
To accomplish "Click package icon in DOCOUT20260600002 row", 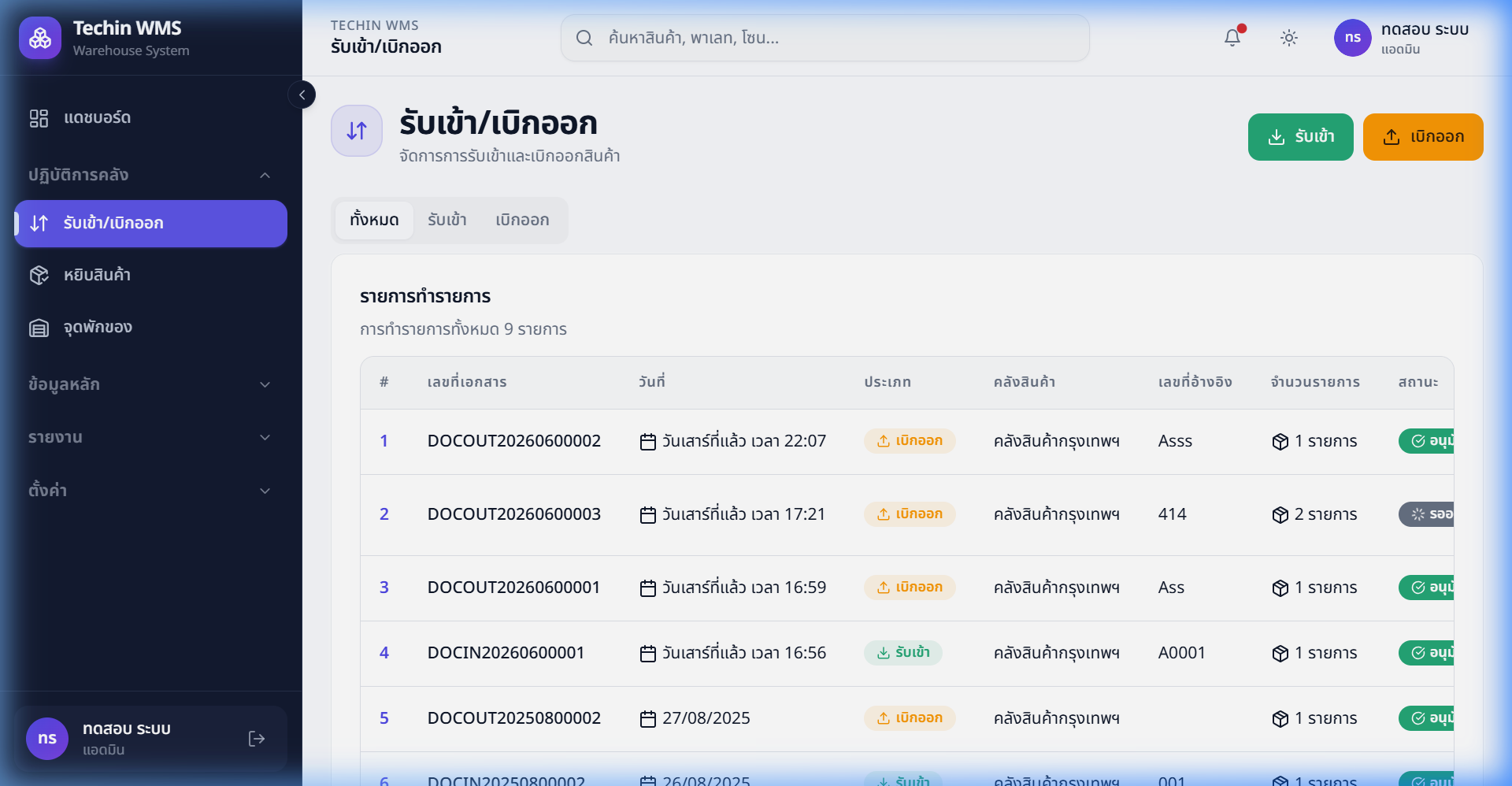I will point(1280,442).
